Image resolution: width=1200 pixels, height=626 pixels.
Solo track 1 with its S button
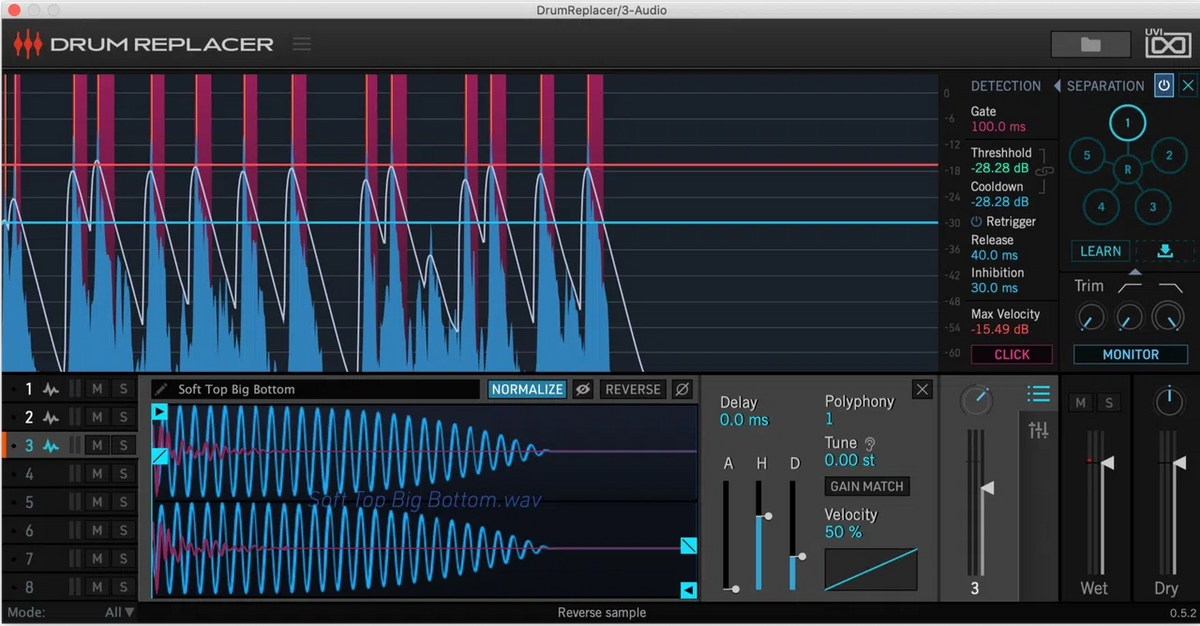click(122, 388)
